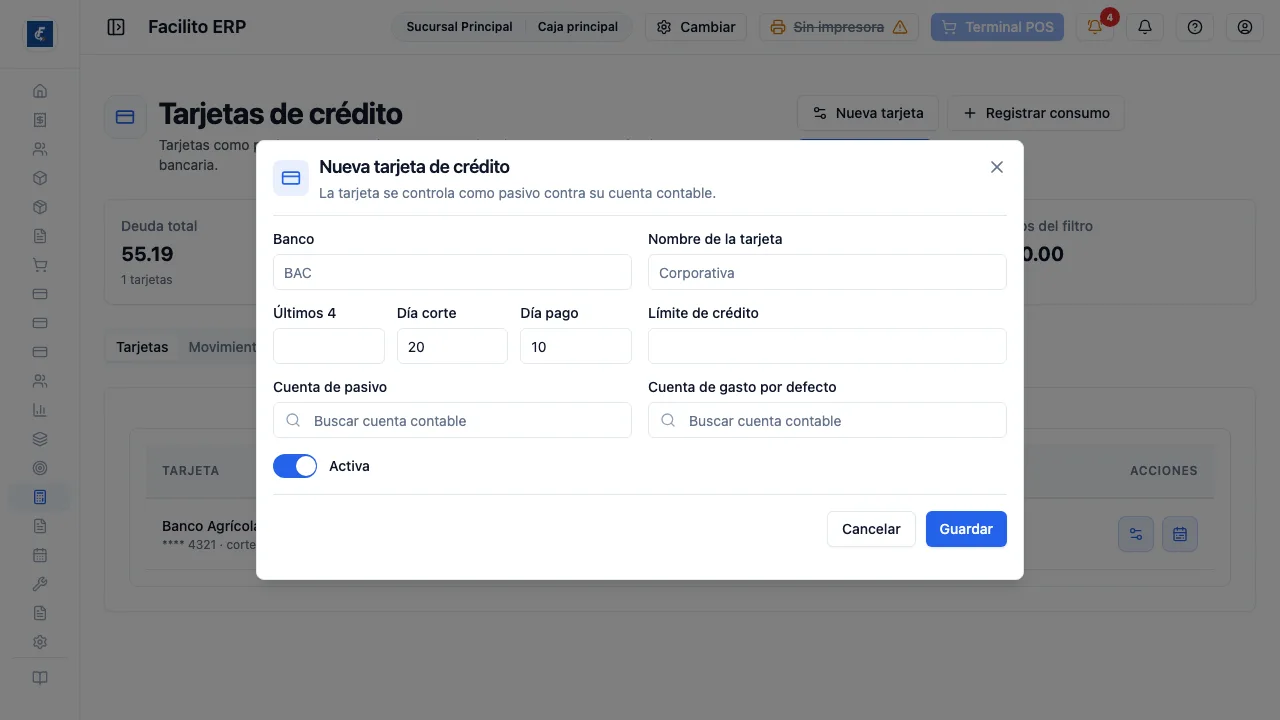Viewport: 1280px width, 720px height.
Task: Focus the Banco input field
Action: pyautogui.click(x=452, y=273)
